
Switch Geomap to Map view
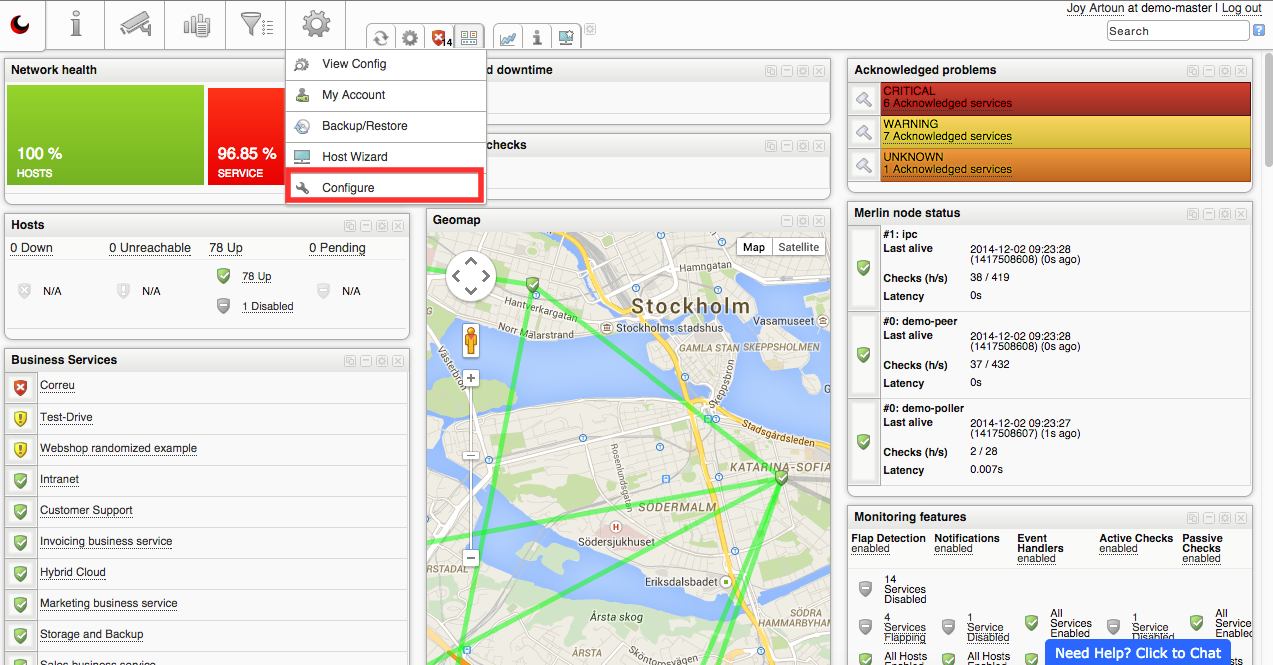tap(754, 247)
